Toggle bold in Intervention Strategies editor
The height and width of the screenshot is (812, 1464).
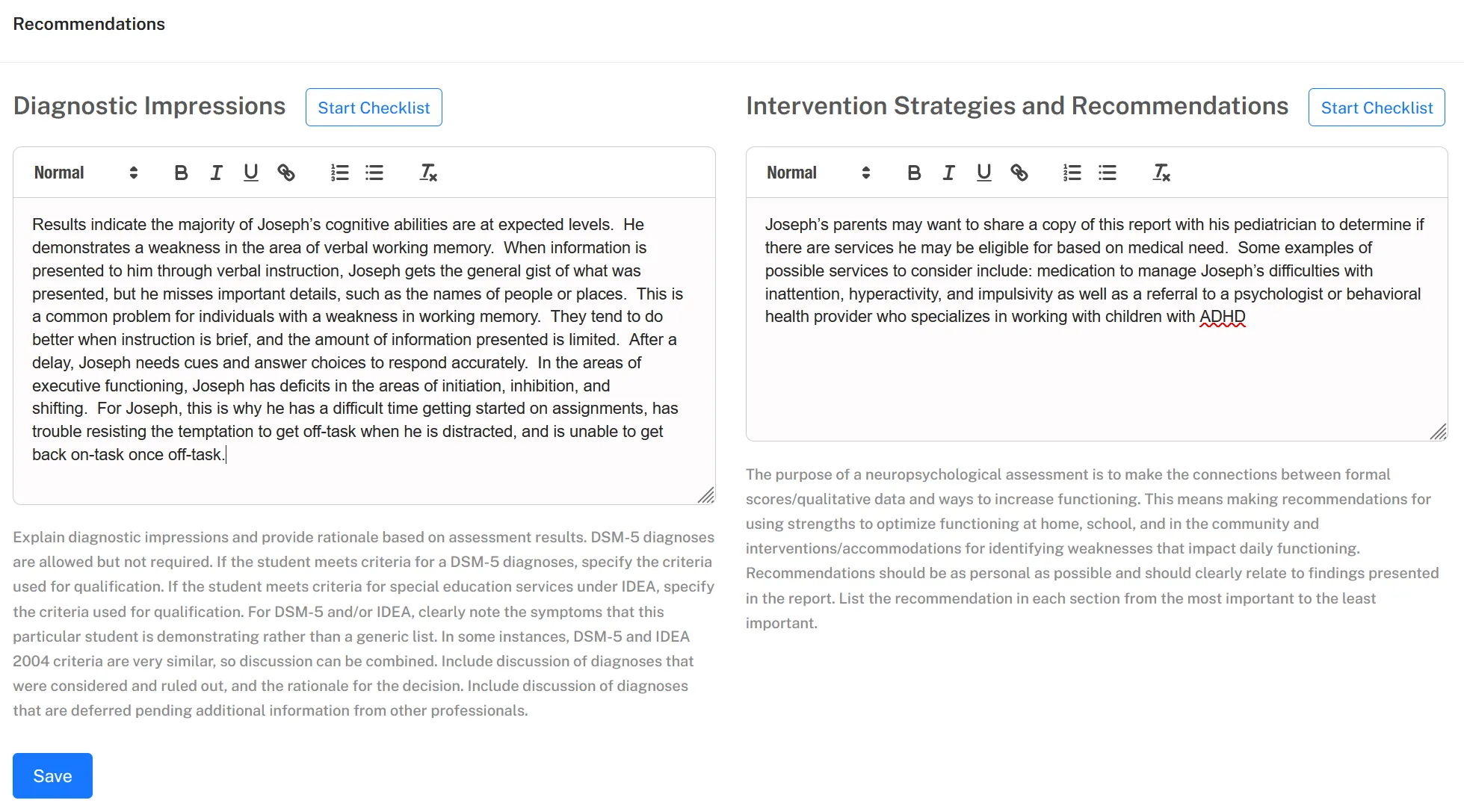pyautogui.click(x=914, y=173)
